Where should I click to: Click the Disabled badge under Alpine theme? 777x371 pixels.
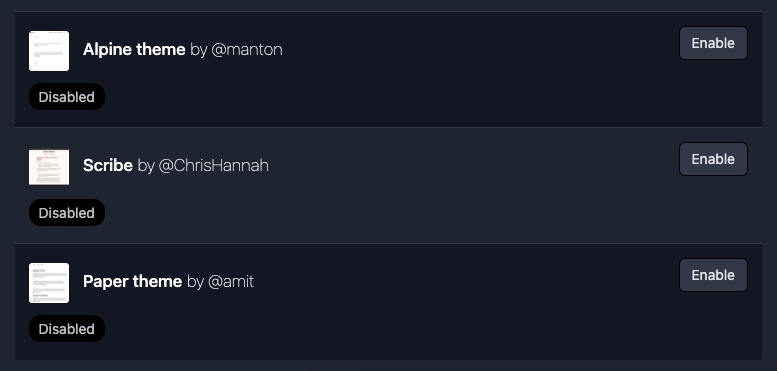pyautogui.click(x=67, y=97)
